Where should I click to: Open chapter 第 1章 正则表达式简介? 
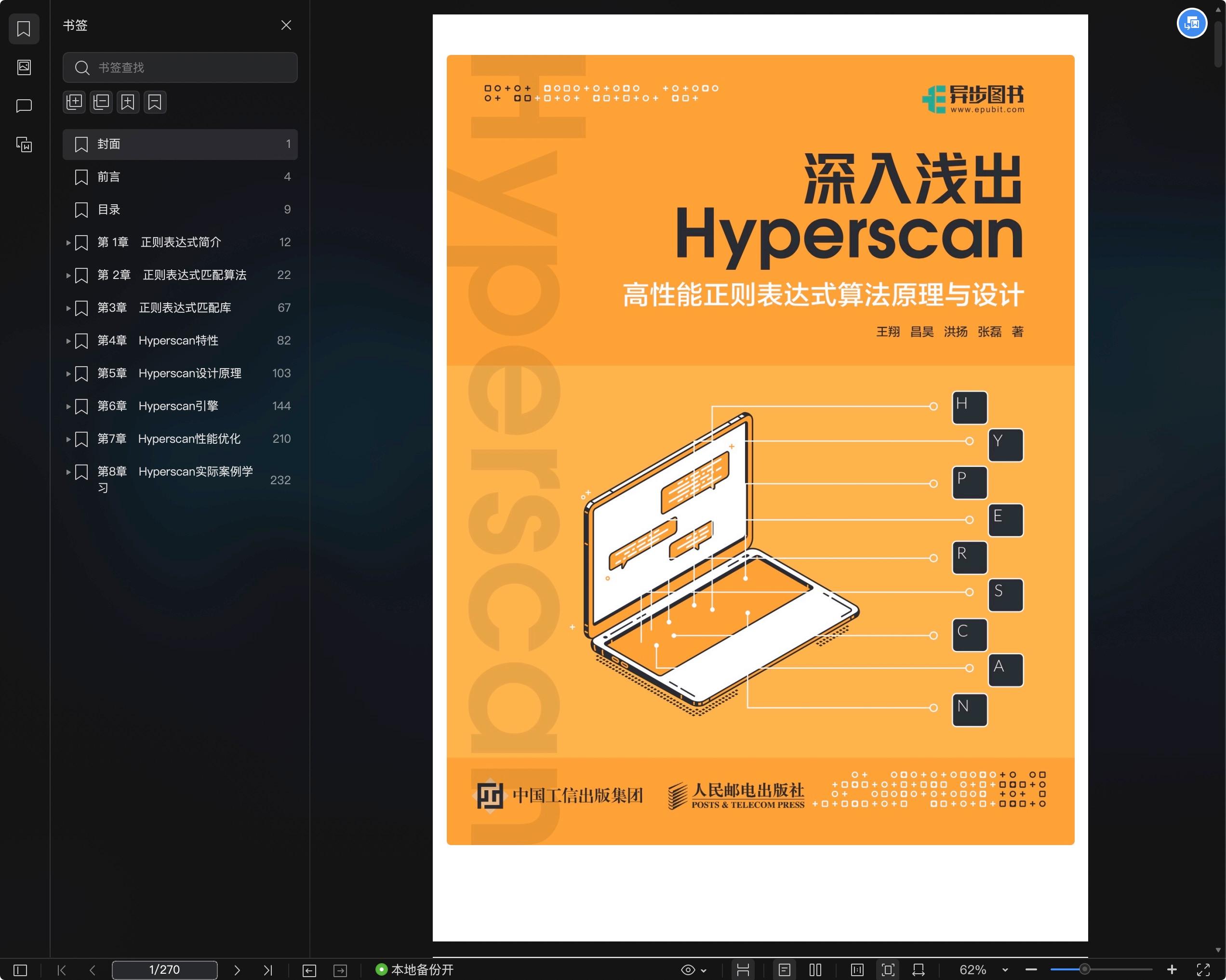click(159, 242)
